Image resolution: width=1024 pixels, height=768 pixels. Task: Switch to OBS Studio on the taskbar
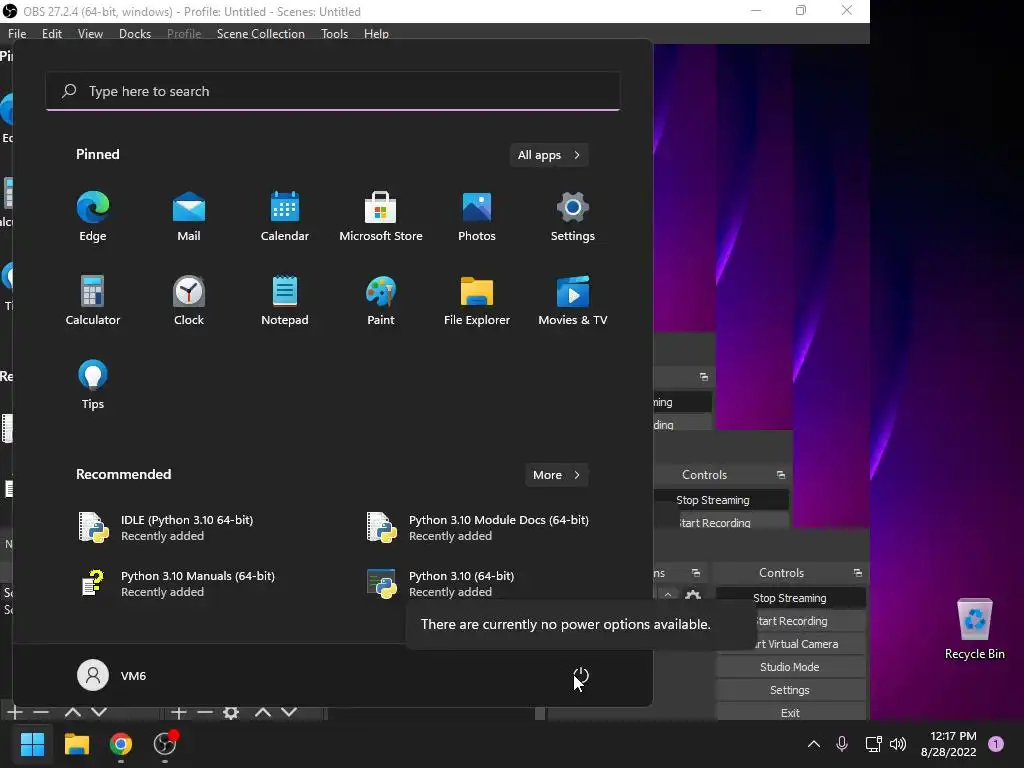165,743
